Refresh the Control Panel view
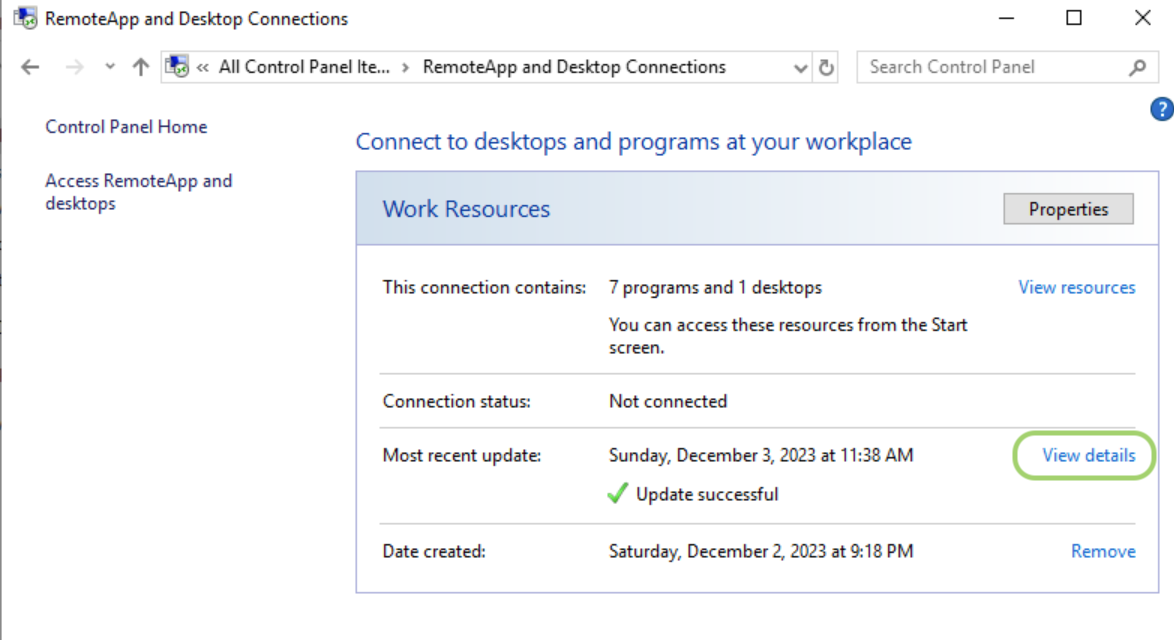The width and height of the screenshot is (1174, 640). [826, 67]
